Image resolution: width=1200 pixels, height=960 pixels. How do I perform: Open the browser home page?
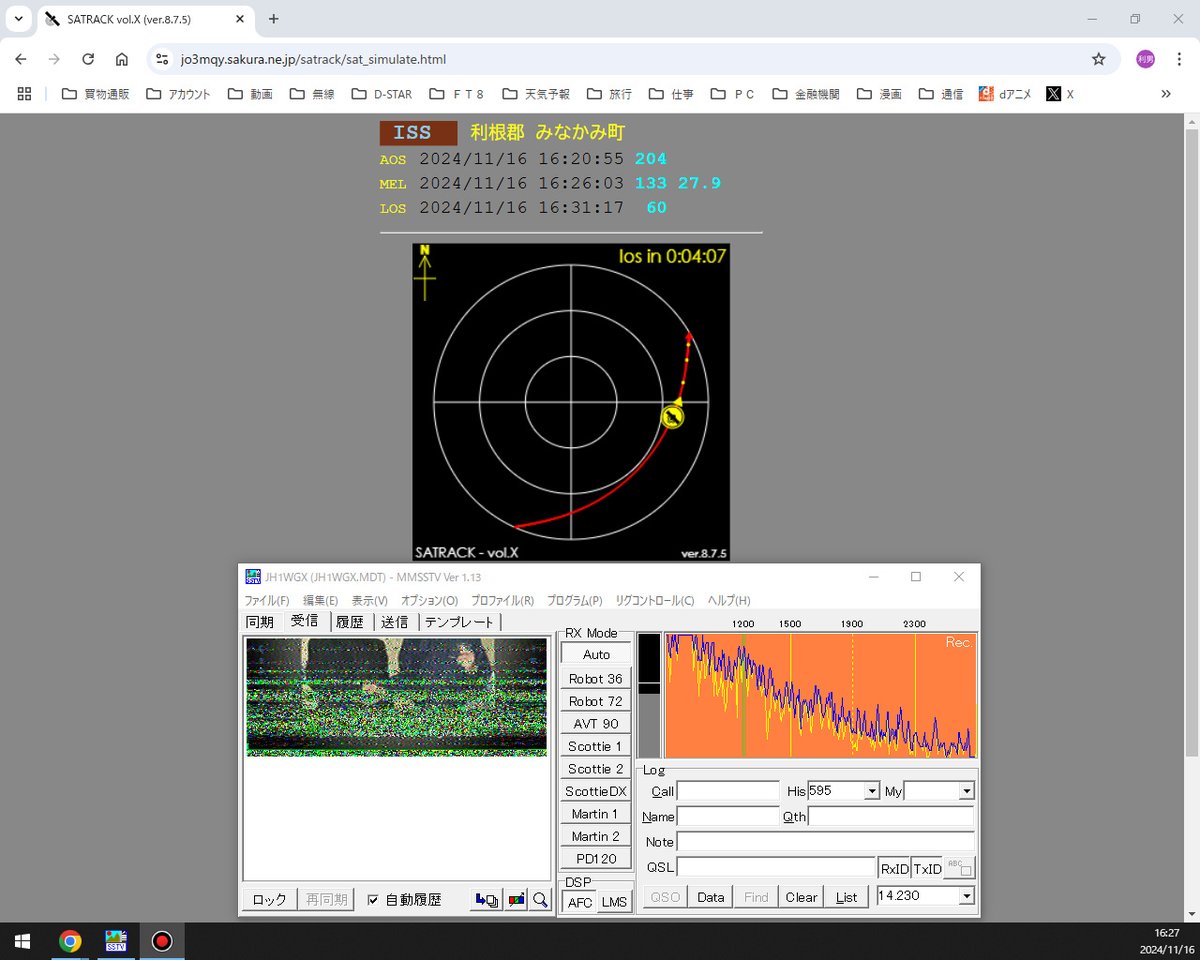click(x=121, y=59)
